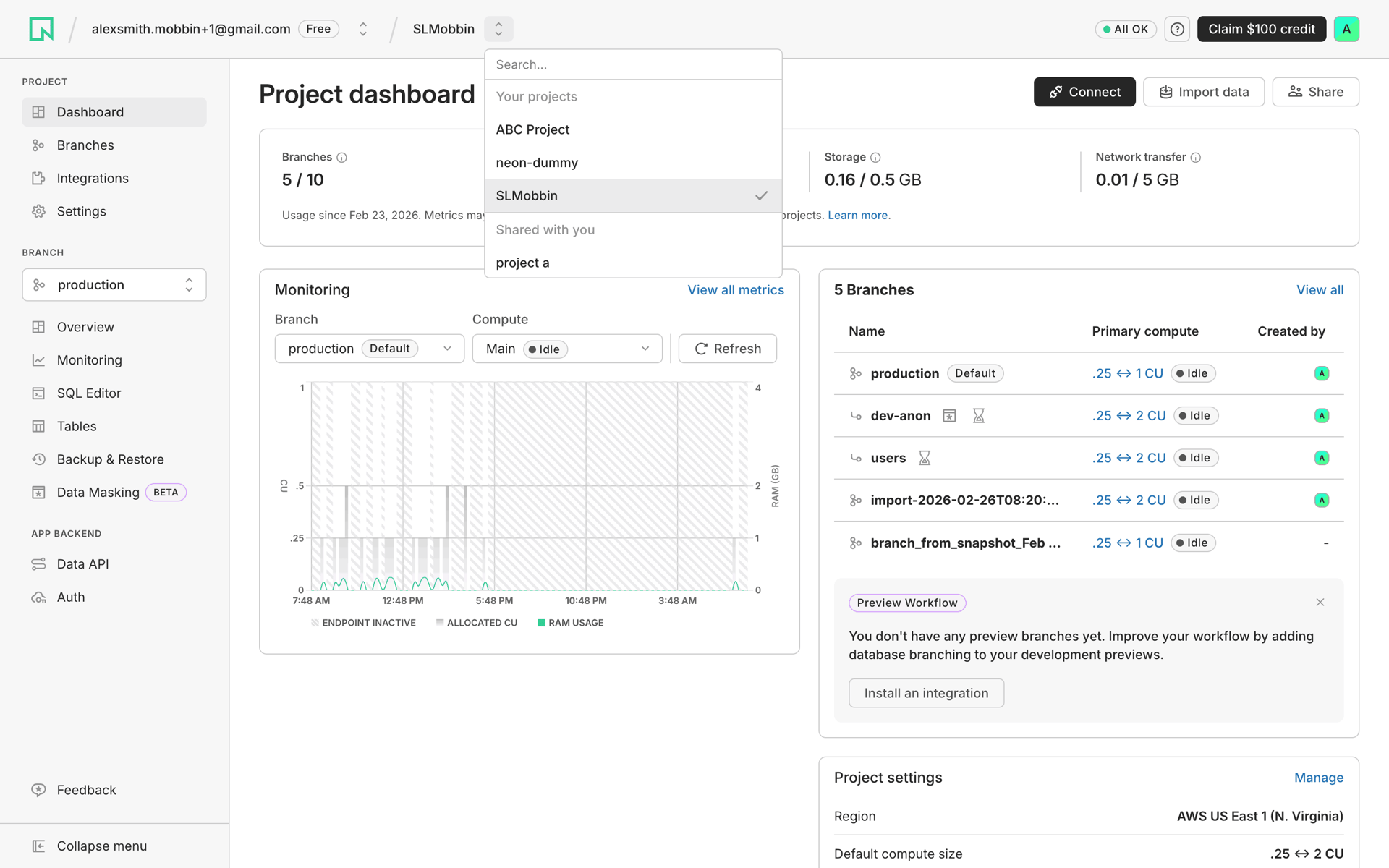This screenshot has height=868, width=1389.
Task: Open Backup & Restore
Action: 114,459
